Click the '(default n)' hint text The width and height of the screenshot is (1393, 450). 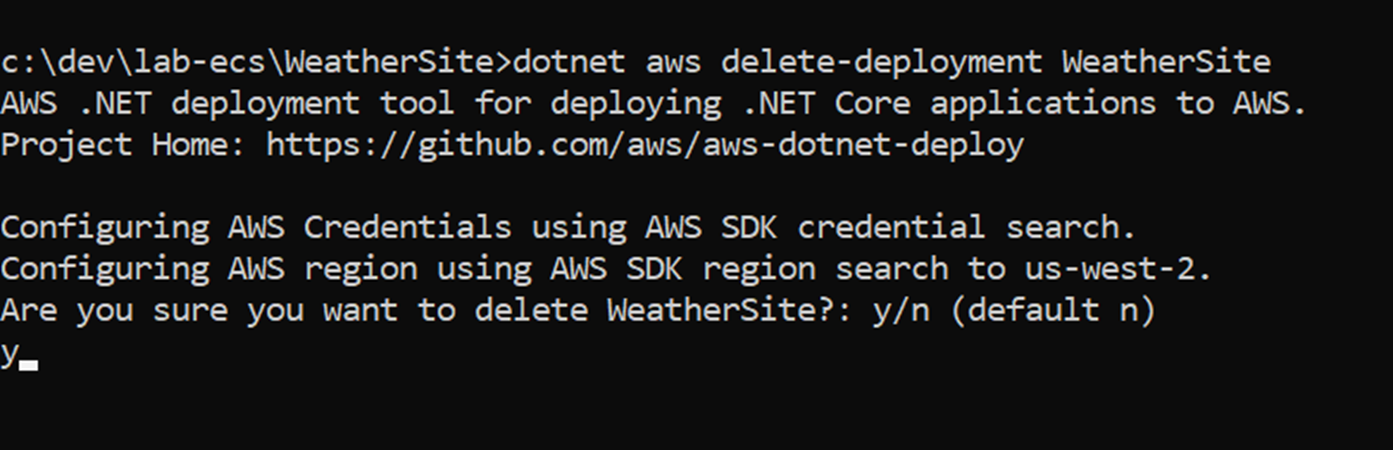[x=1051, y=311]
